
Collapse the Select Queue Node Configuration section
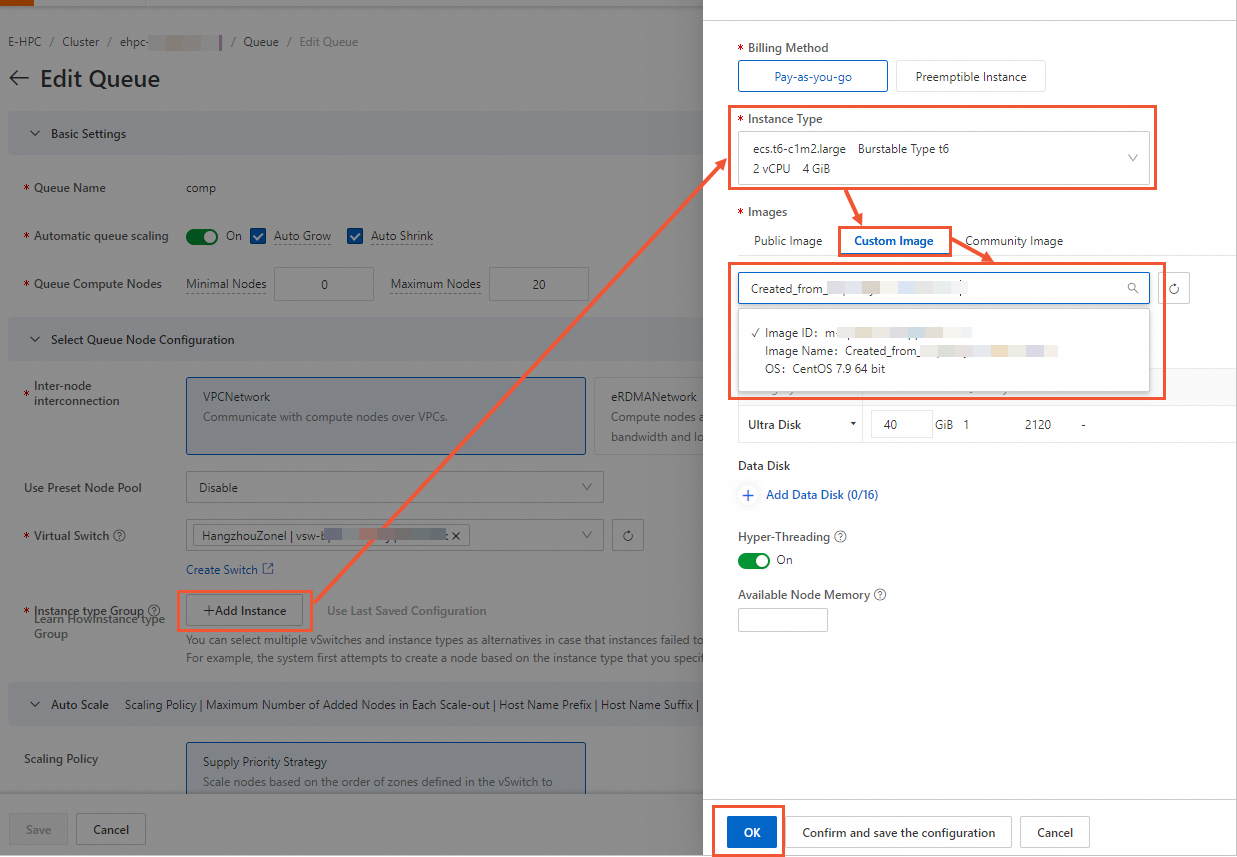[35, 340]
